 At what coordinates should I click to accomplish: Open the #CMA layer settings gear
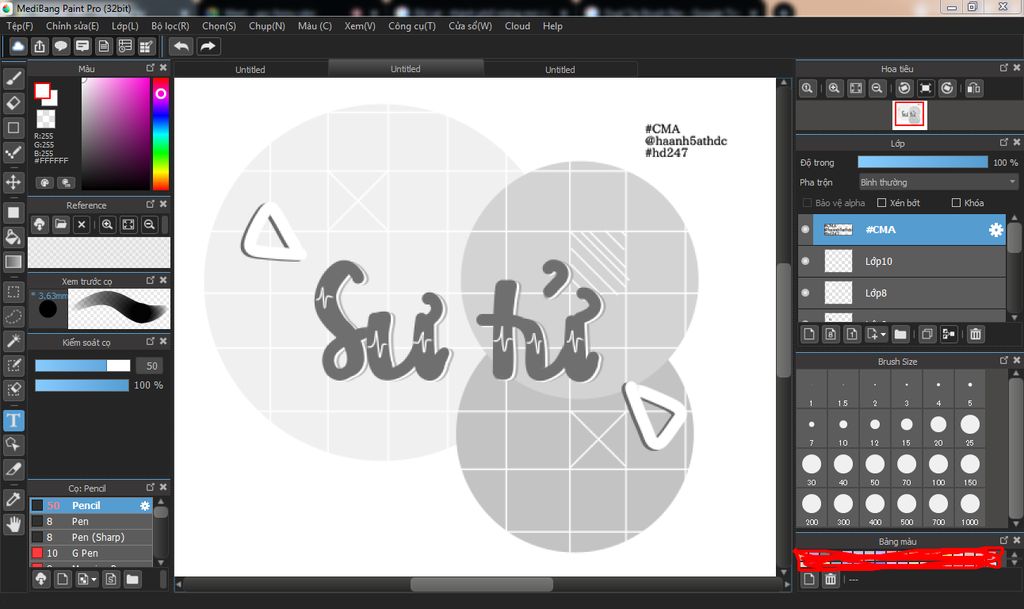995,230
